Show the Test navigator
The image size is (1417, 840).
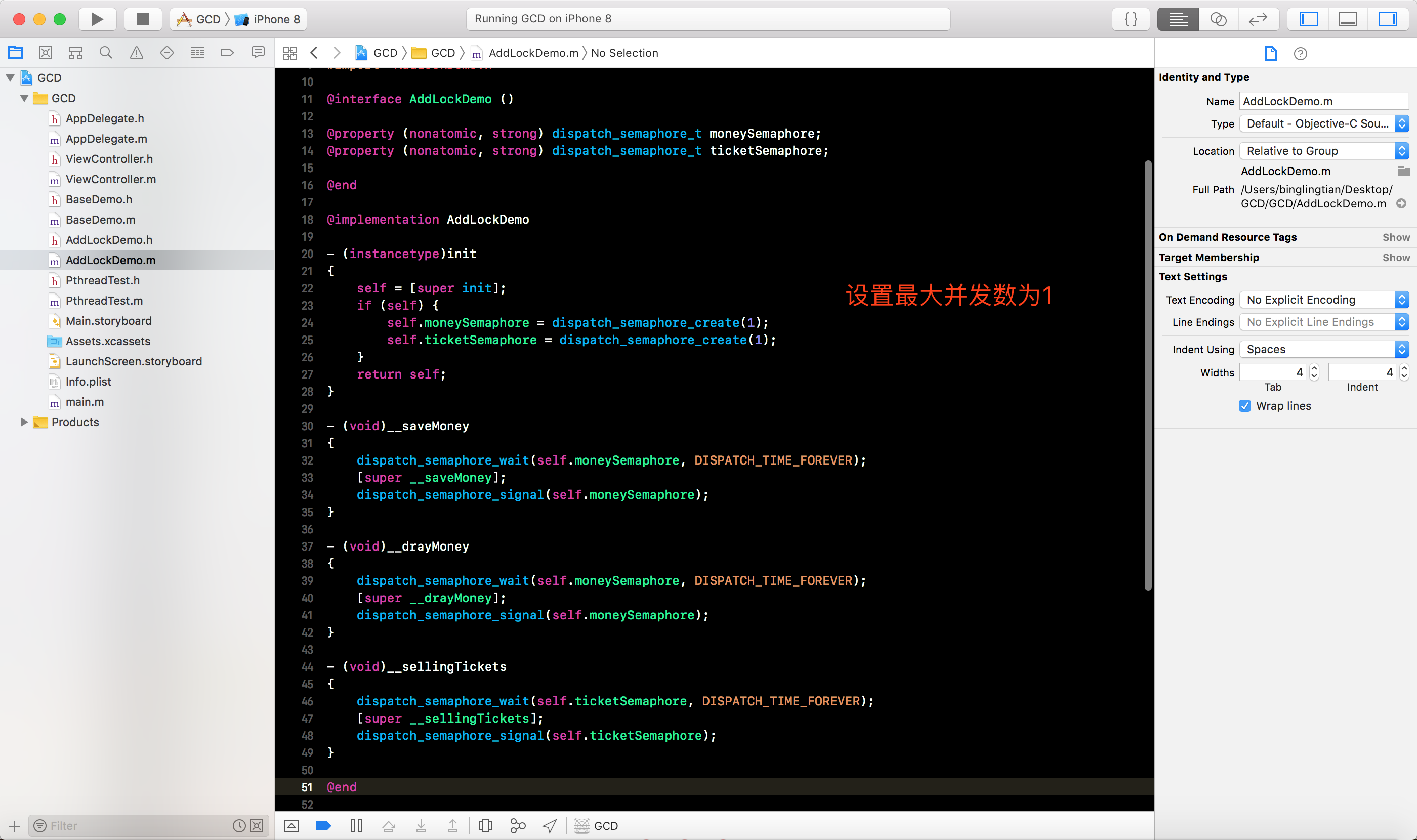166,53
